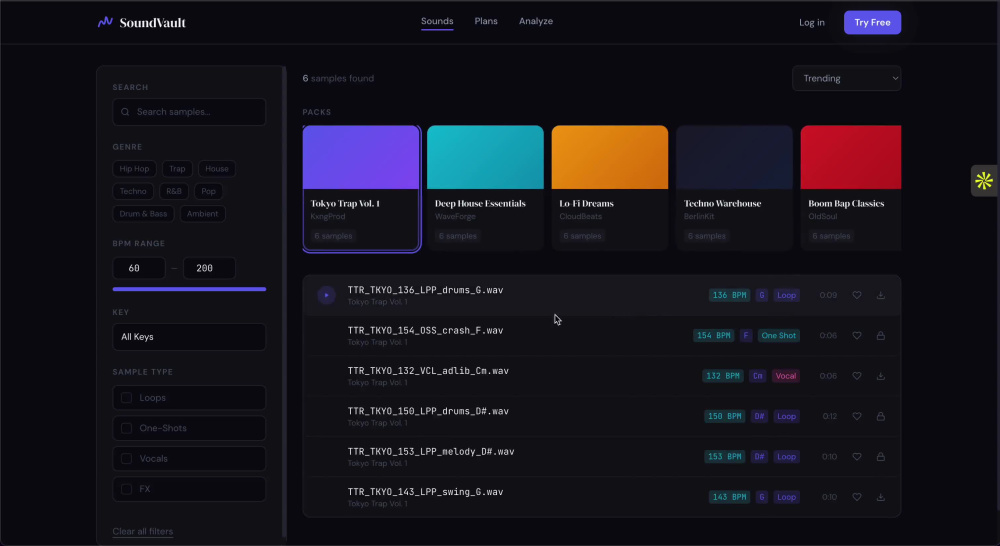The width and height of the screenshot is (1000, 546).
Task: Go to the Sounds tab
Action: (437, 21)
